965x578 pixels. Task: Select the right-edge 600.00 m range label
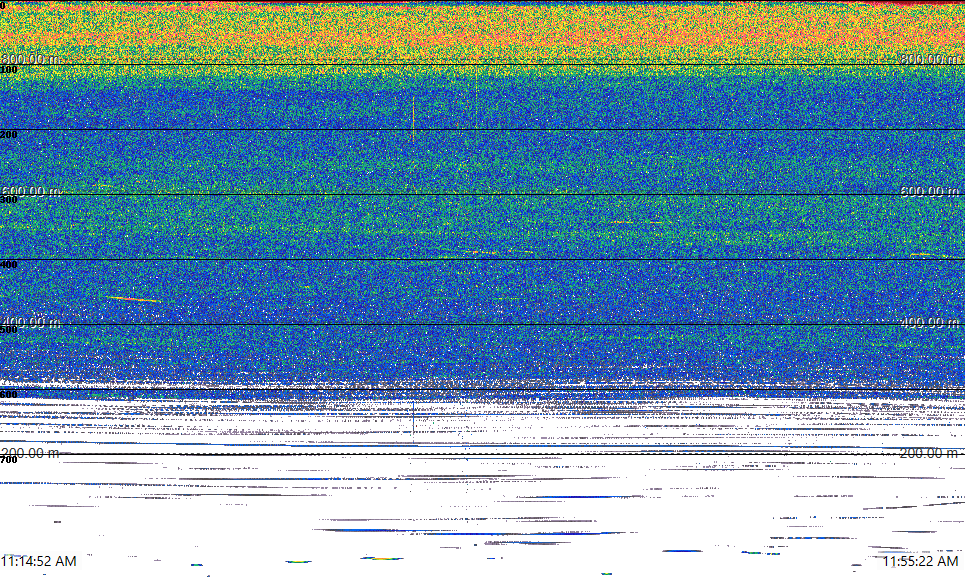[x=930, y=191]
